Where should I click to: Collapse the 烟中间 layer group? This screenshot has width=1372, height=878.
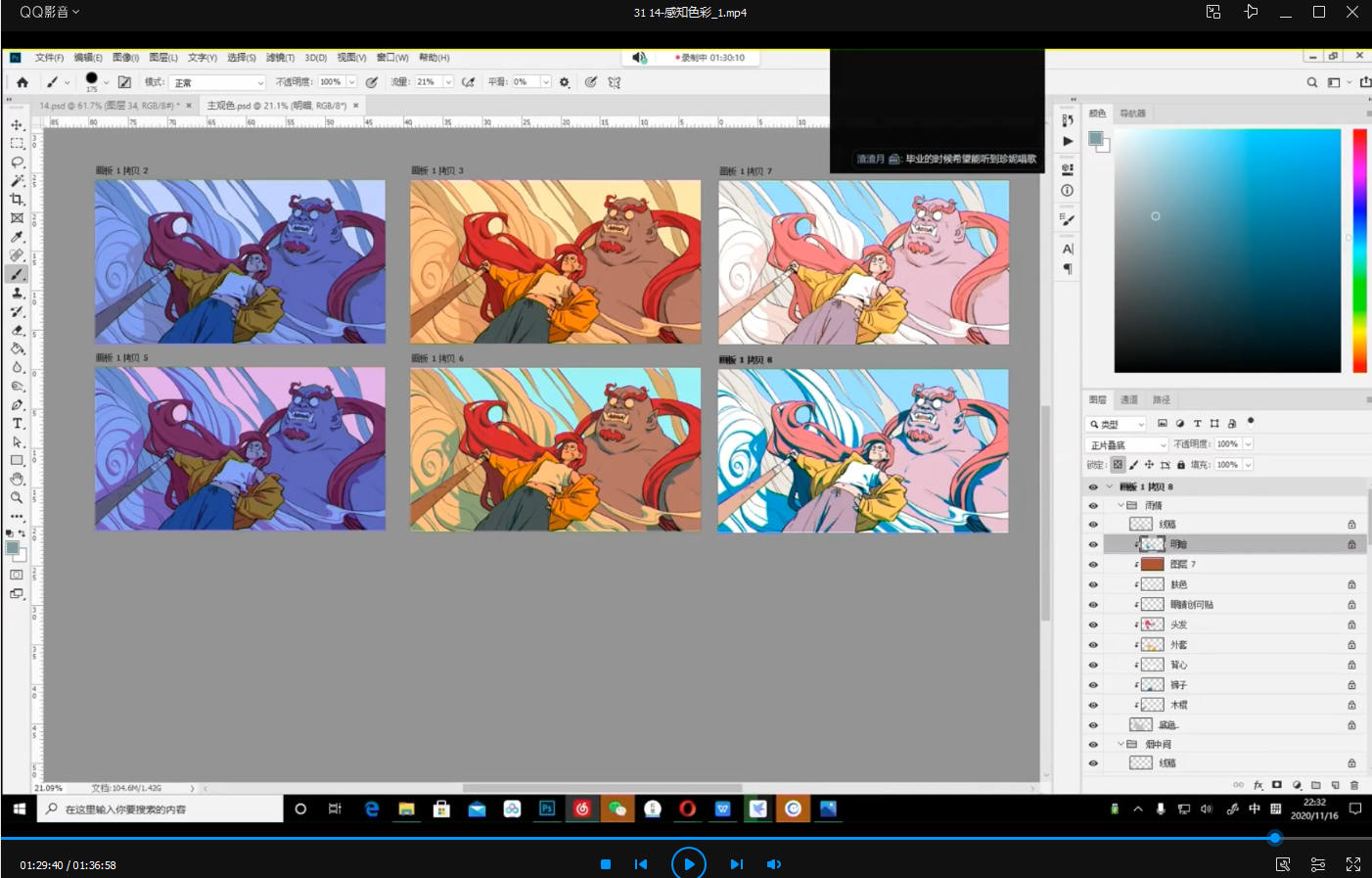1120,744
